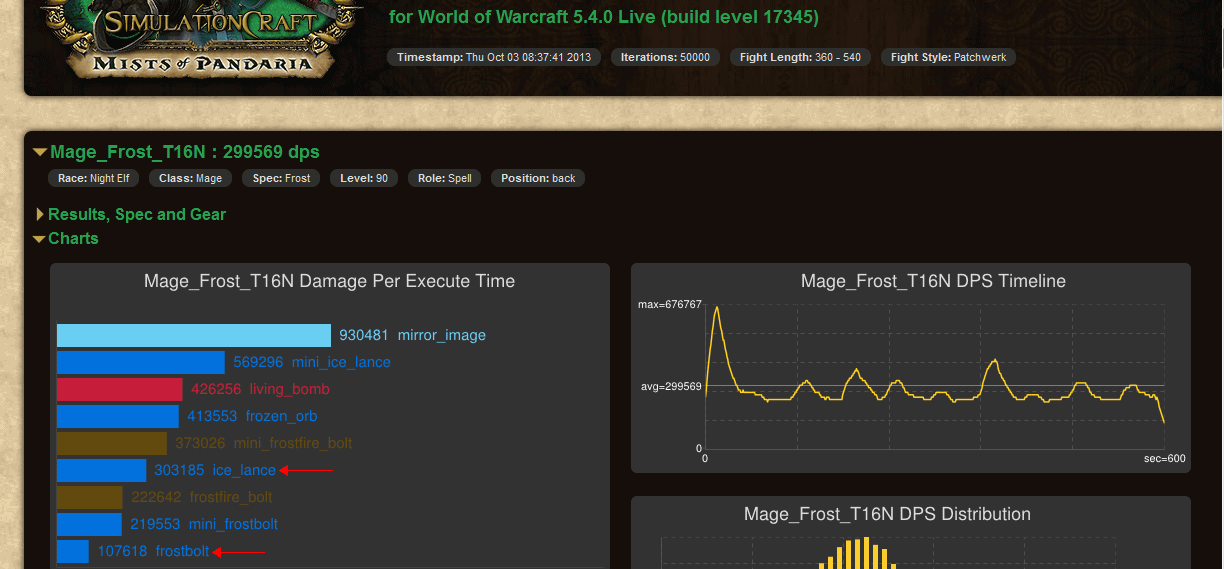
Task: Click the Level: 90 tag
Action: (x=363, y=178)
